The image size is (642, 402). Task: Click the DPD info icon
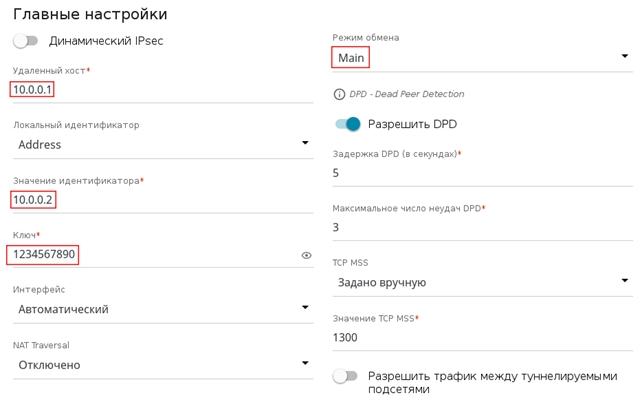[x=339, y=94]
